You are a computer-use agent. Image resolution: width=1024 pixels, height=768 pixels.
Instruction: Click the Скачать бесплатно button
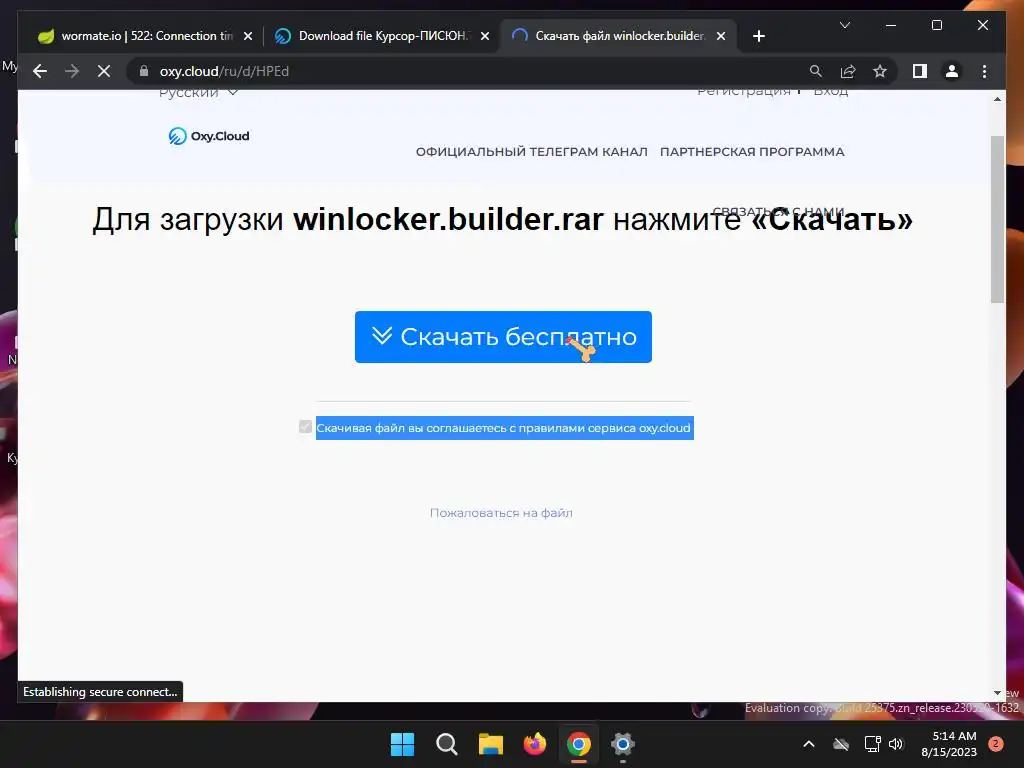pos(503,337)
